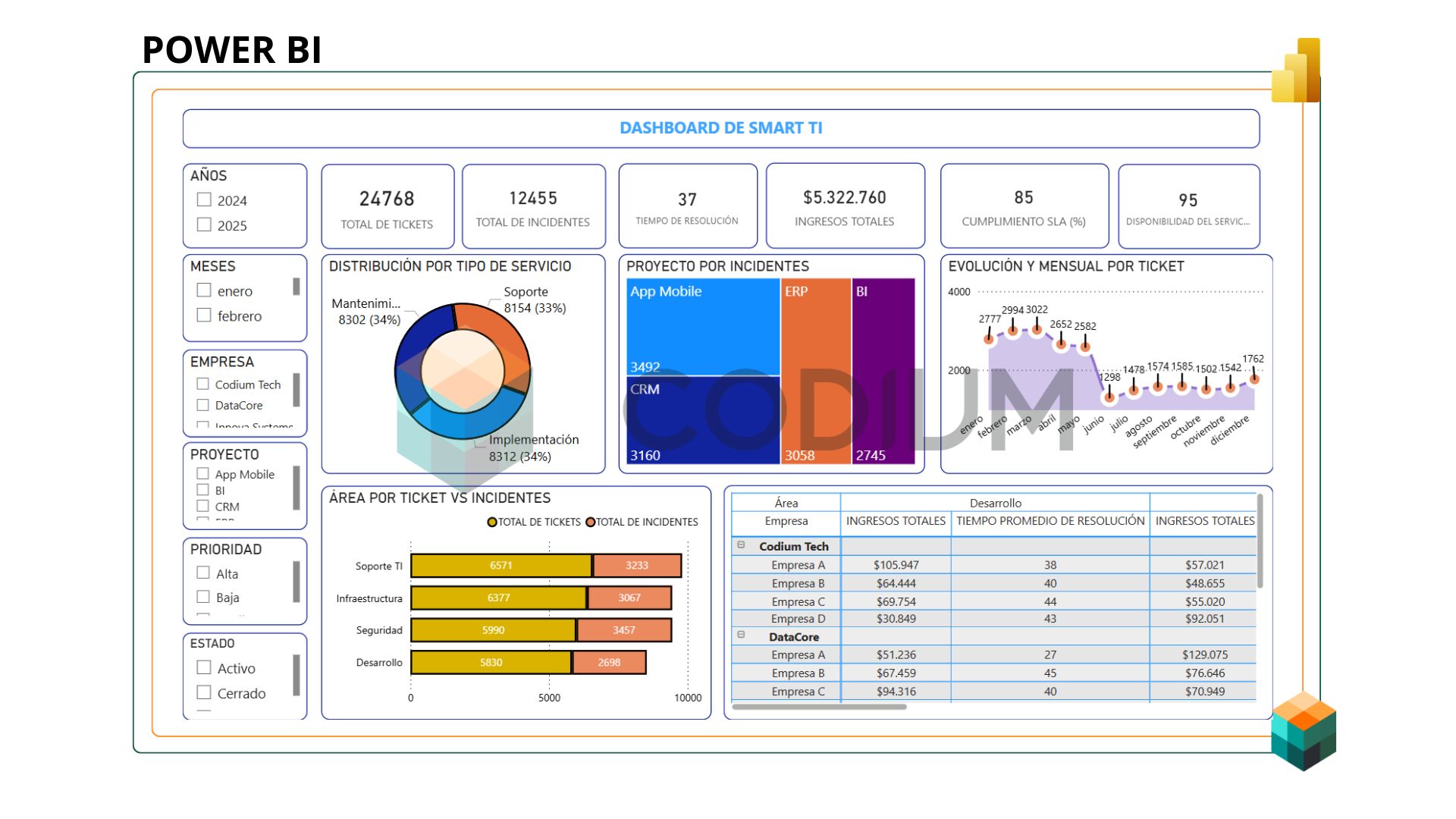Click the diciembre data point marker 1762

[1254, 378]
